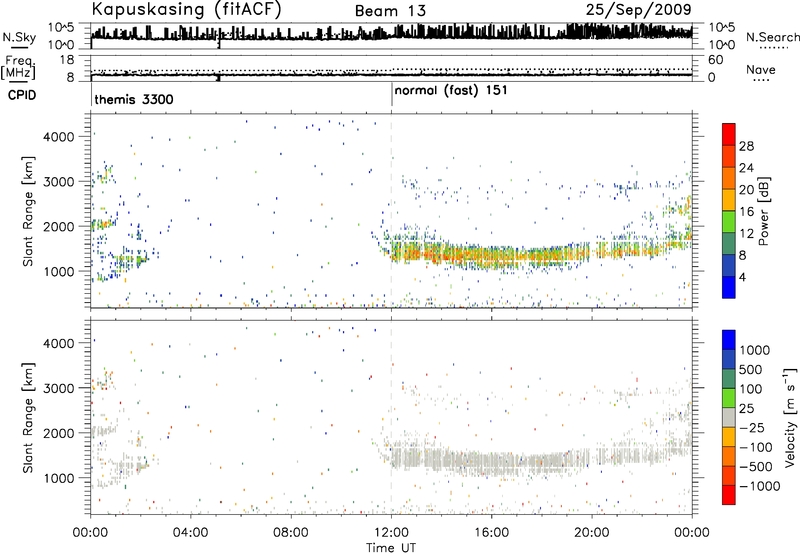Click the "normal (fast) 151" CPID marker
This screenshot has height=554, width=800.
(x=451, y=90)
